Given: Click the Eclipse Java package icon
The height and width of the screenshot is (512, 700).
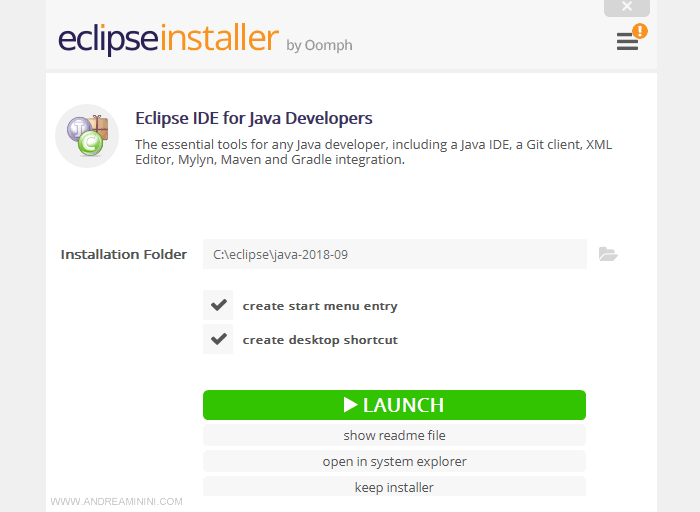Looking at the screenshot, I should (x=87, y=136).
